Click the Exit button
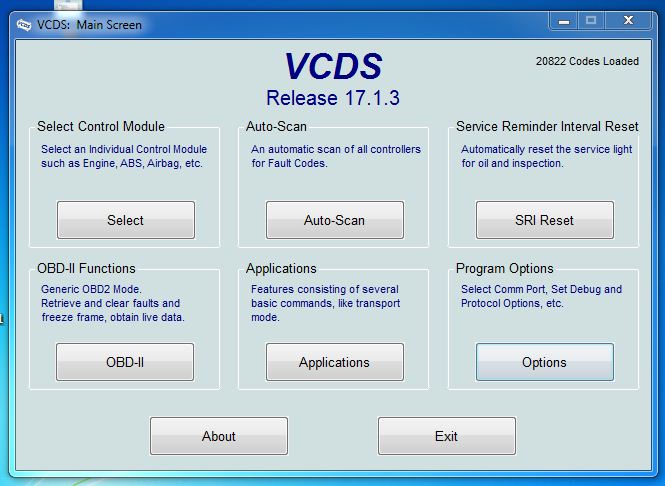This screenshot has width=665, height=486. pyautogui.click(x=447, y=436)
